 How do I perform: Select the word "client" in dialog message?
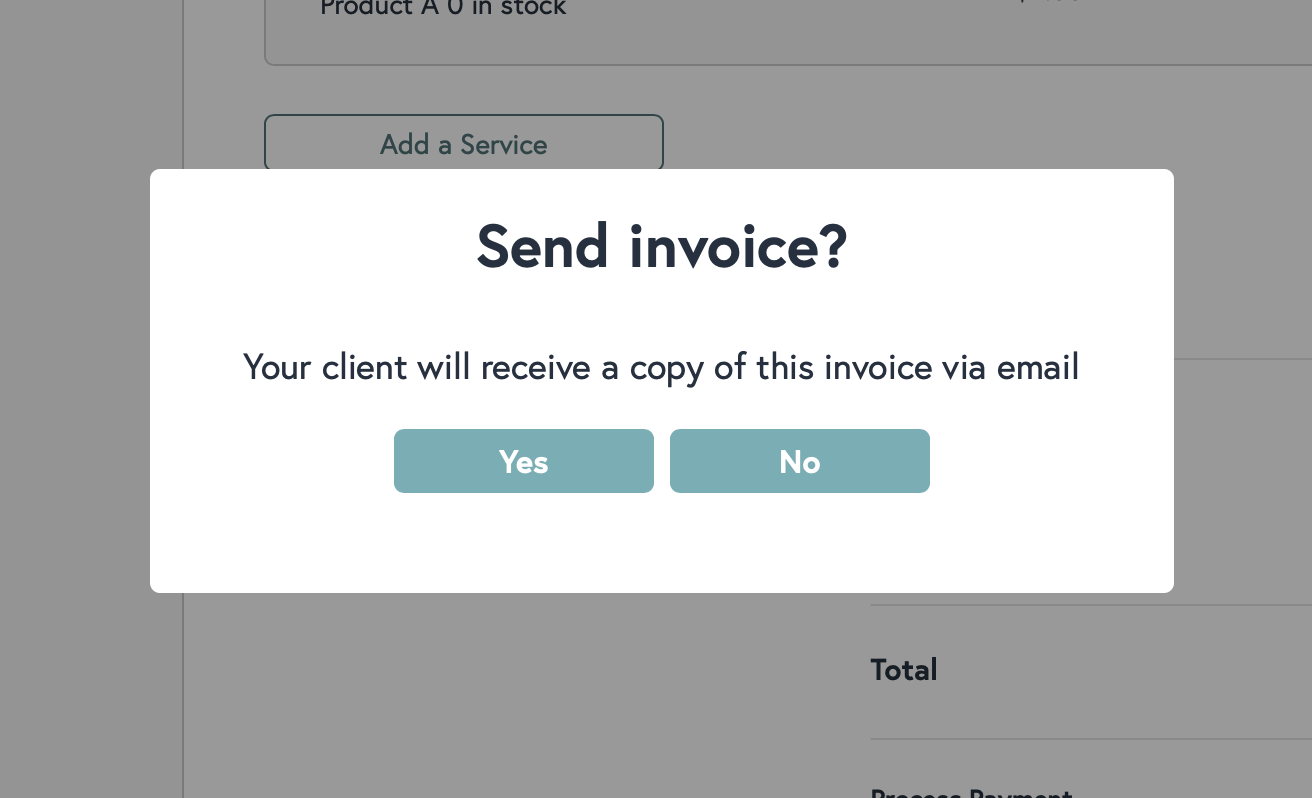pos(364,367)
